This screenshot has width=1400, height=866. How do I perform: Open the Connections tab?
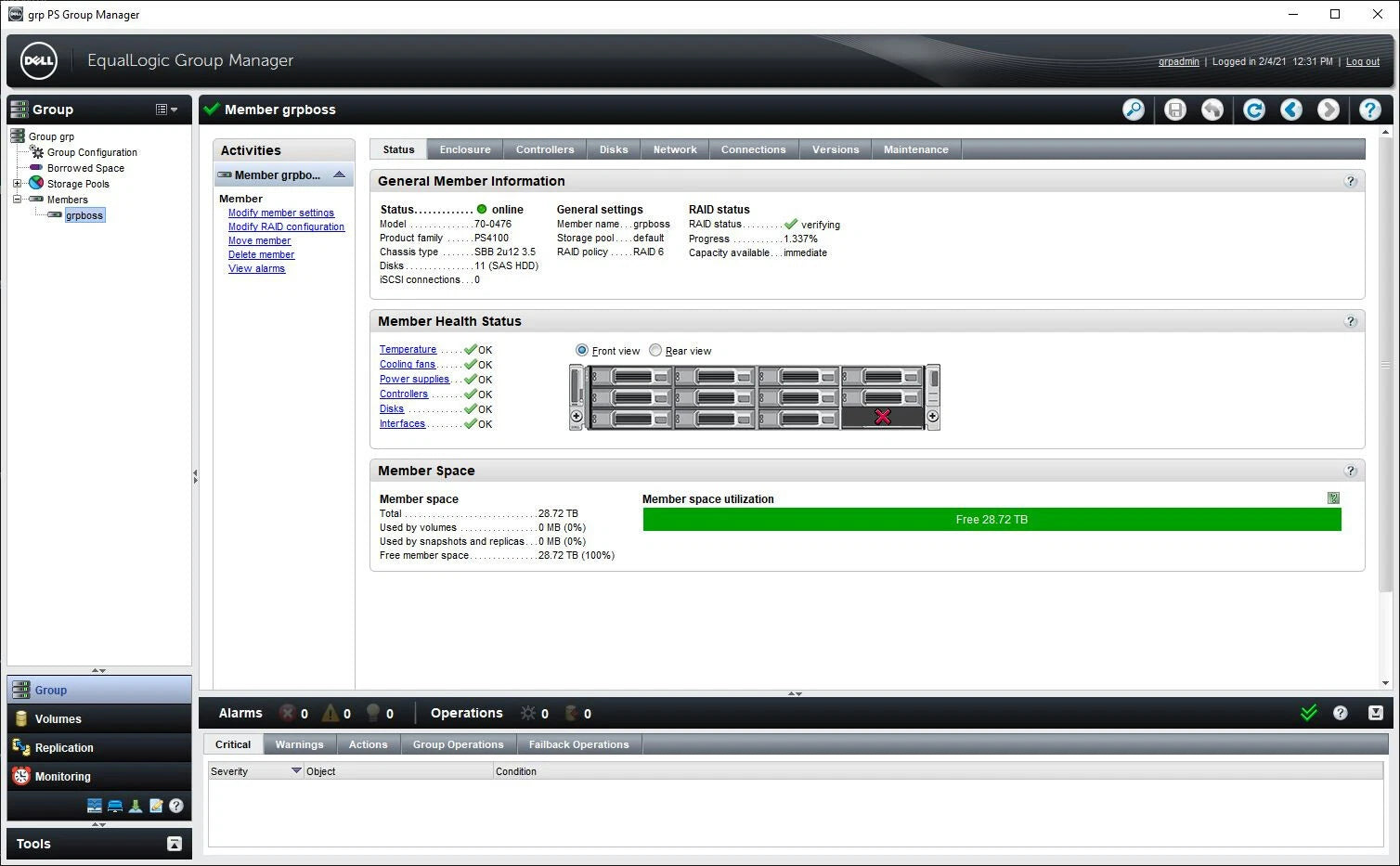754,149
